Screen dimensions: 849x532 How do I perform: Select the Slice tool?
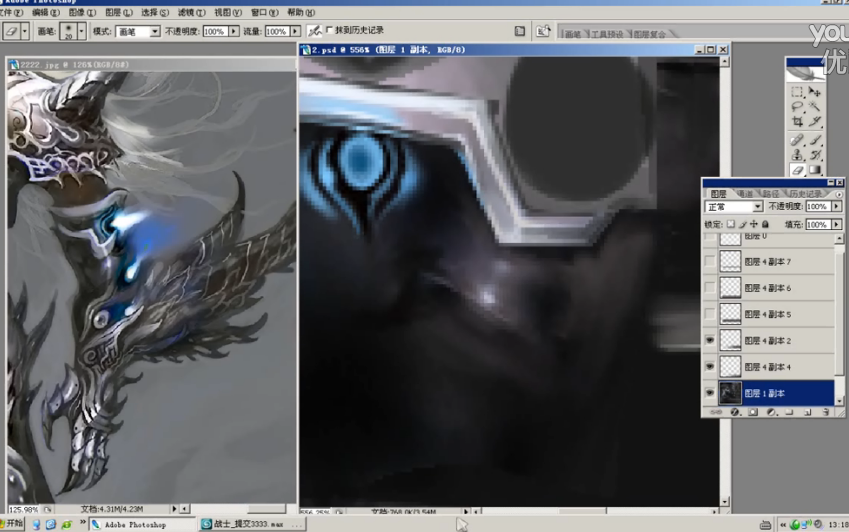click(x=814, y=122)
